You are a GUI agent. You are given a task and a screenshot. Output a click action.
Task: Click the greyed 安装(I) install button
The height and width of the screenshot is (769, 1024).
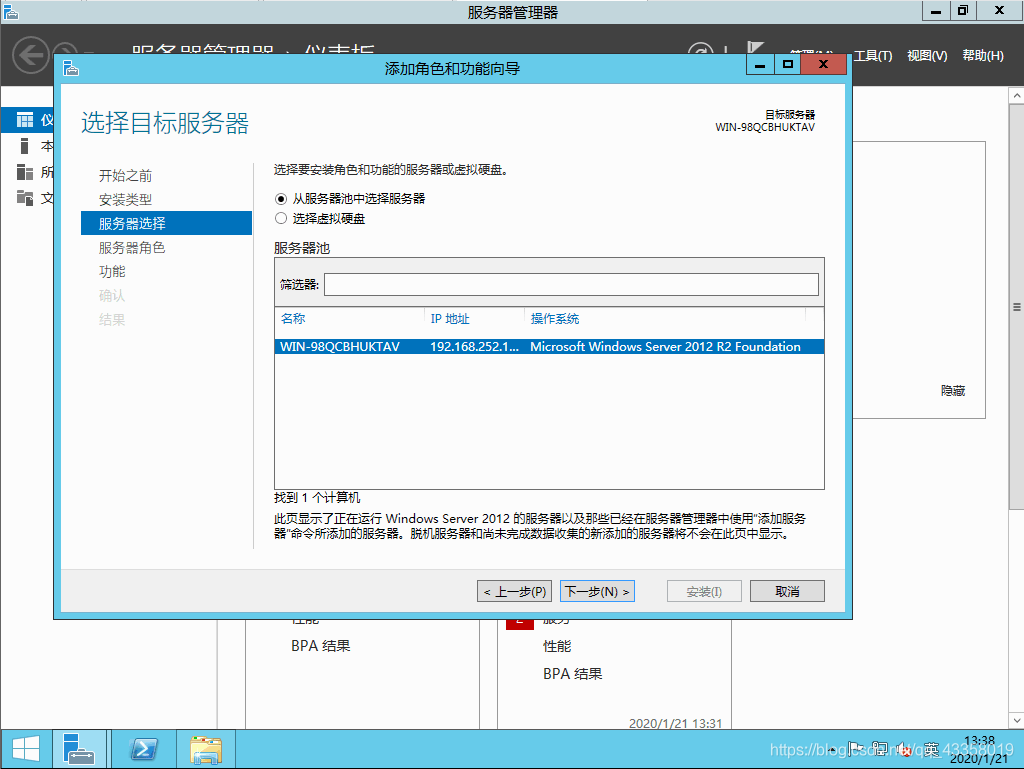(704, 591)
